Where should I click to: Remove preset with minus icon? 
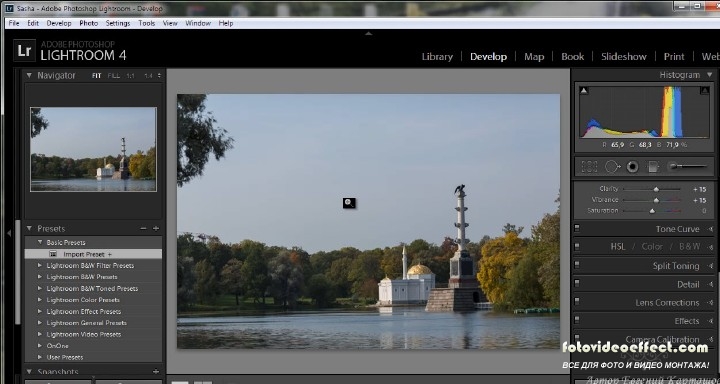pos(143,229)
